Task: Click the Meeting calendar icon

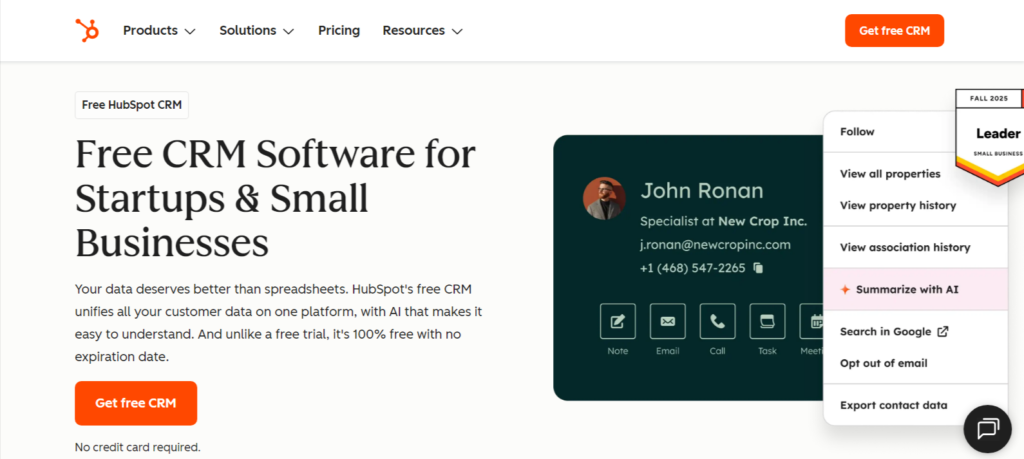Action: tap(814, 321)
